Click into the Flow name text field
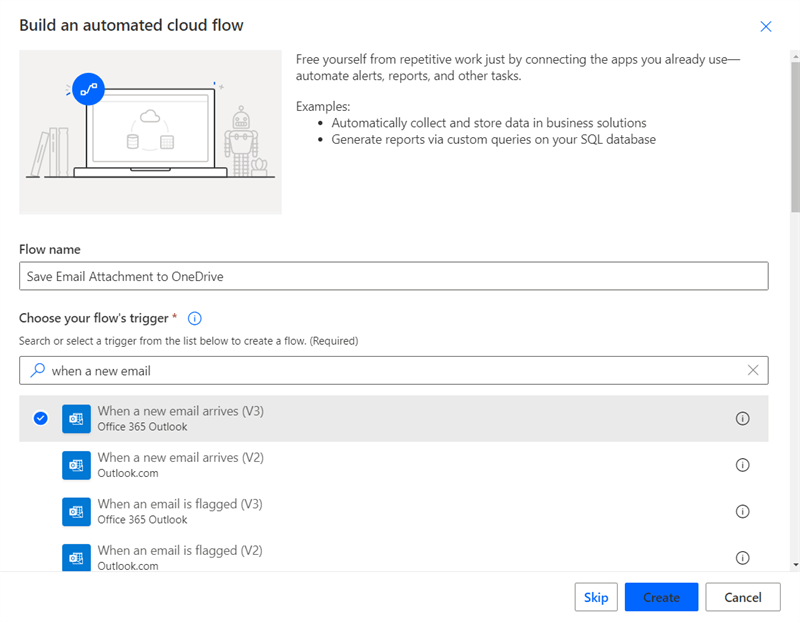Screen dimensions: 800x622 393,276
